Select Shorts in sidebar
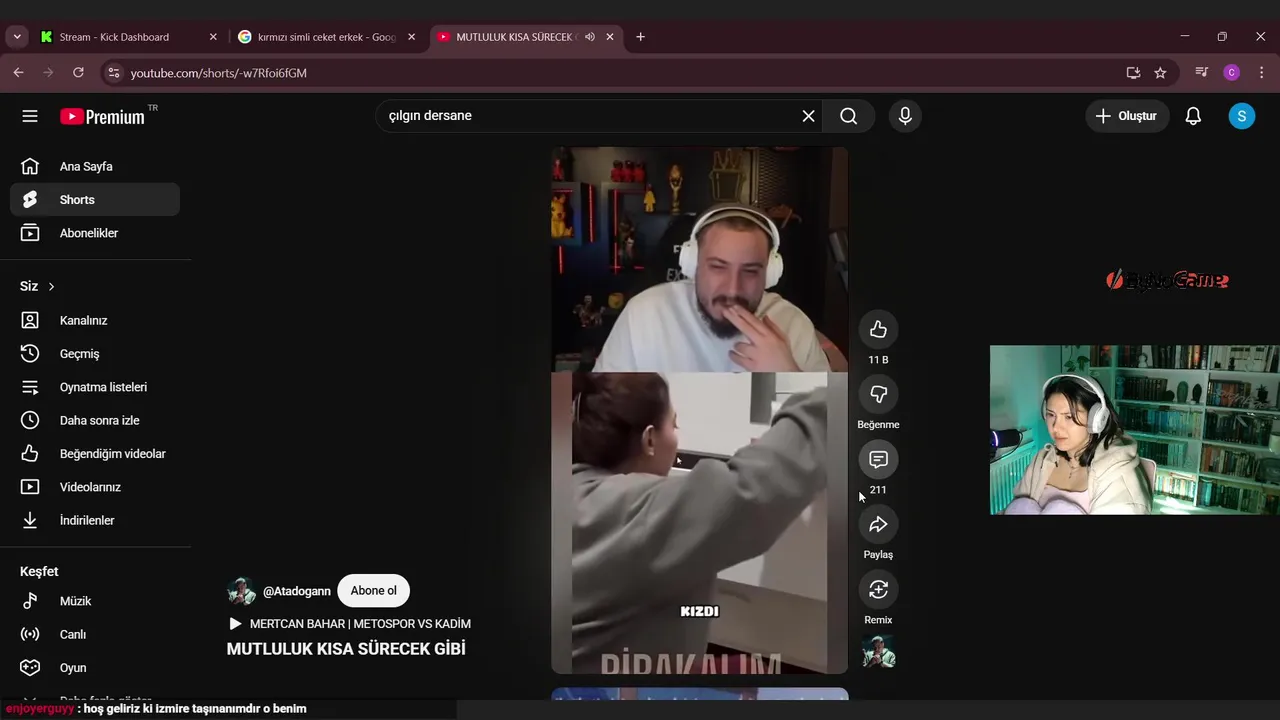This screenshot has width=1280, height=720. click(x=95, y=200)
